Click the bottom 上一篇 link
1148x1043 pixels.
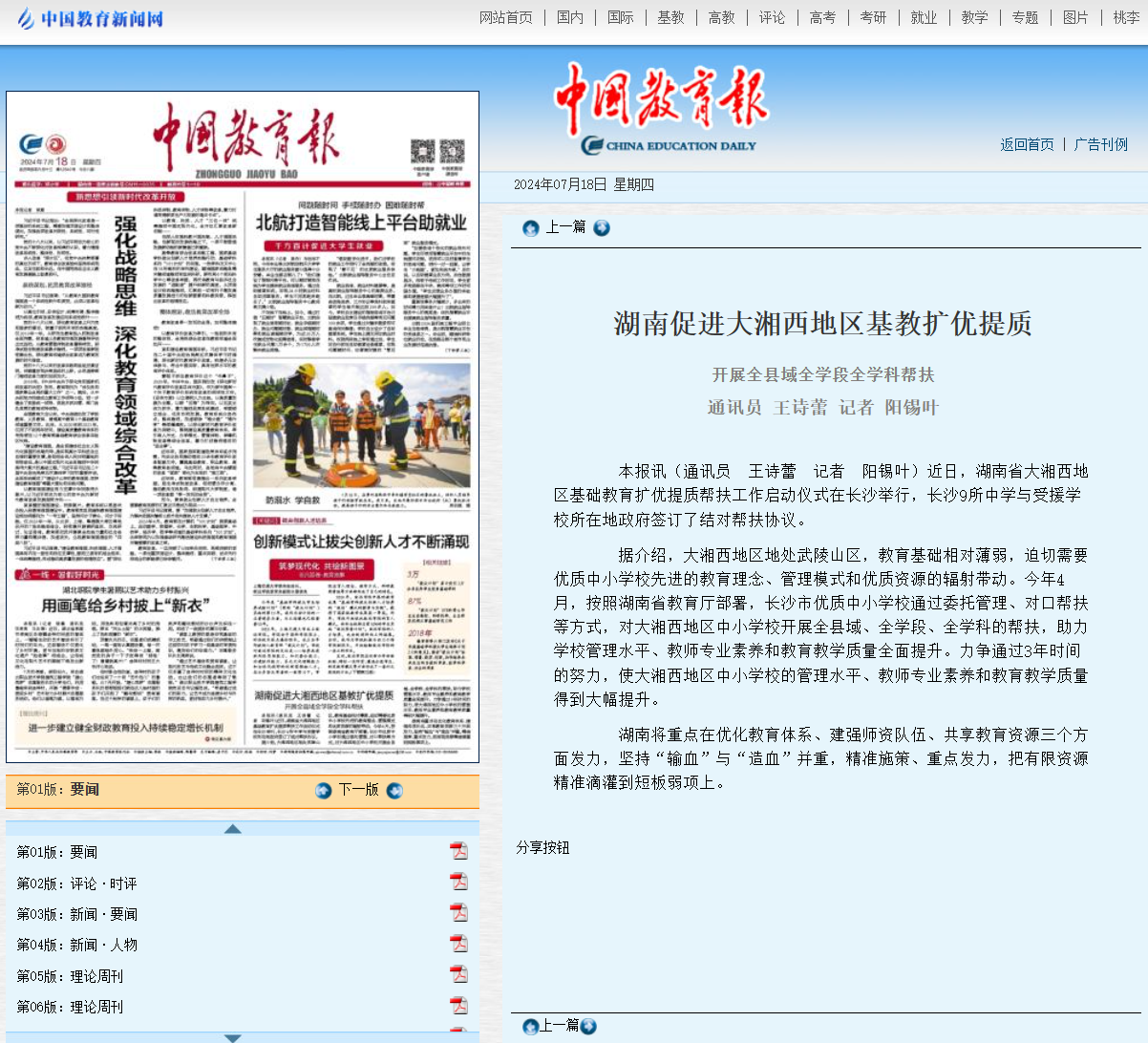pos(560,1026)
